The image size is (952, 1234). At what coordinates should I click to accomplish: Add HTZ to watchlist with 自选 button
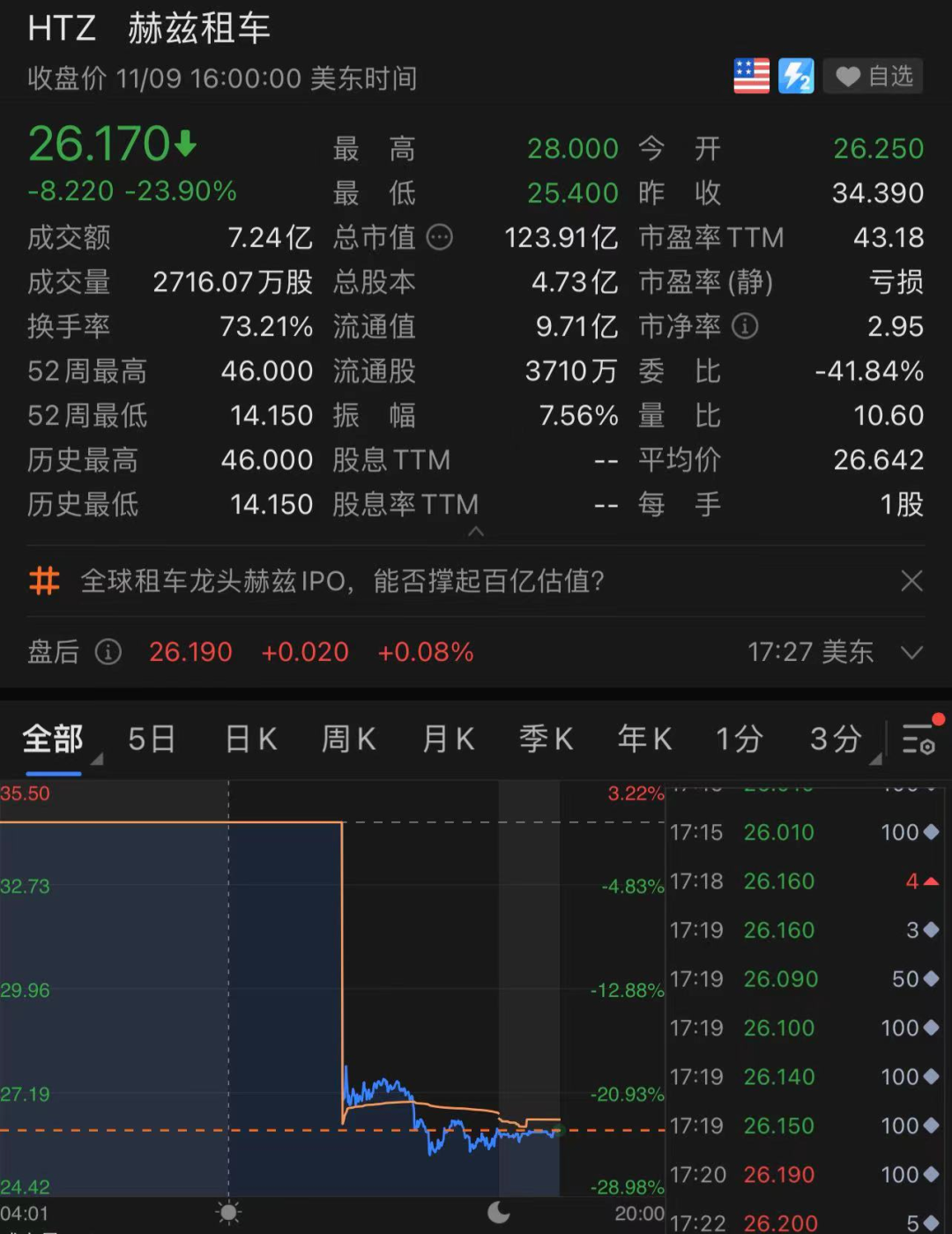click(874, 77)
